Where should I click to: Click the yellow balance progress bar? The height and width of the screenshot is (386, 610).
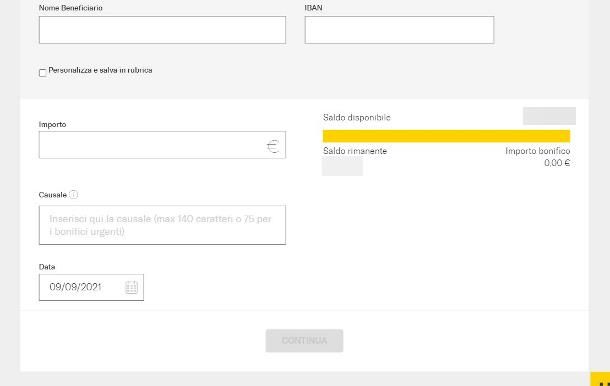click(x=447, y=136)
